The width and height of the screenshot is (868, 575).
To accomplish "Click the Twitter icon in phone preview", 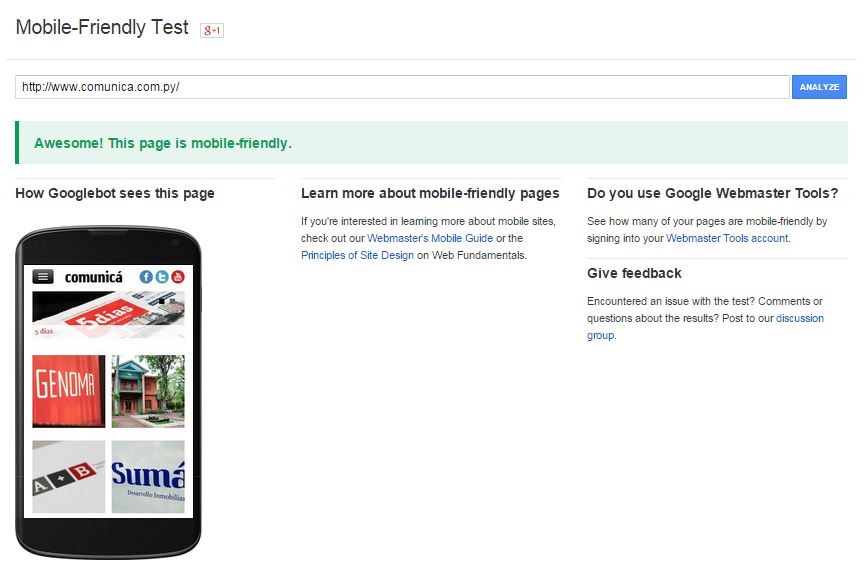I will [162, 277].
